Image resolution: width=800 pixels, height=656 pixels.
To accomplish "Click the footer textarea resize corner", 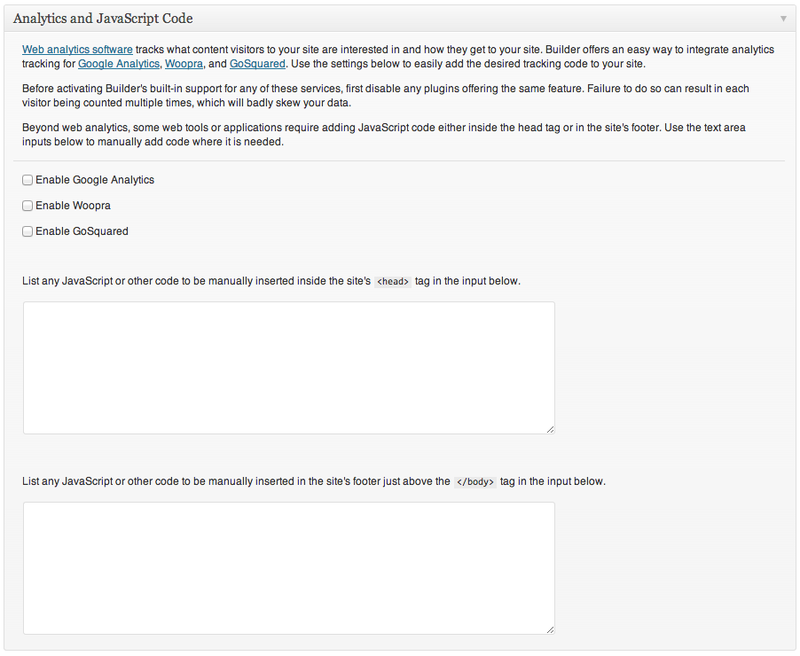I will (x=550, y=630).
